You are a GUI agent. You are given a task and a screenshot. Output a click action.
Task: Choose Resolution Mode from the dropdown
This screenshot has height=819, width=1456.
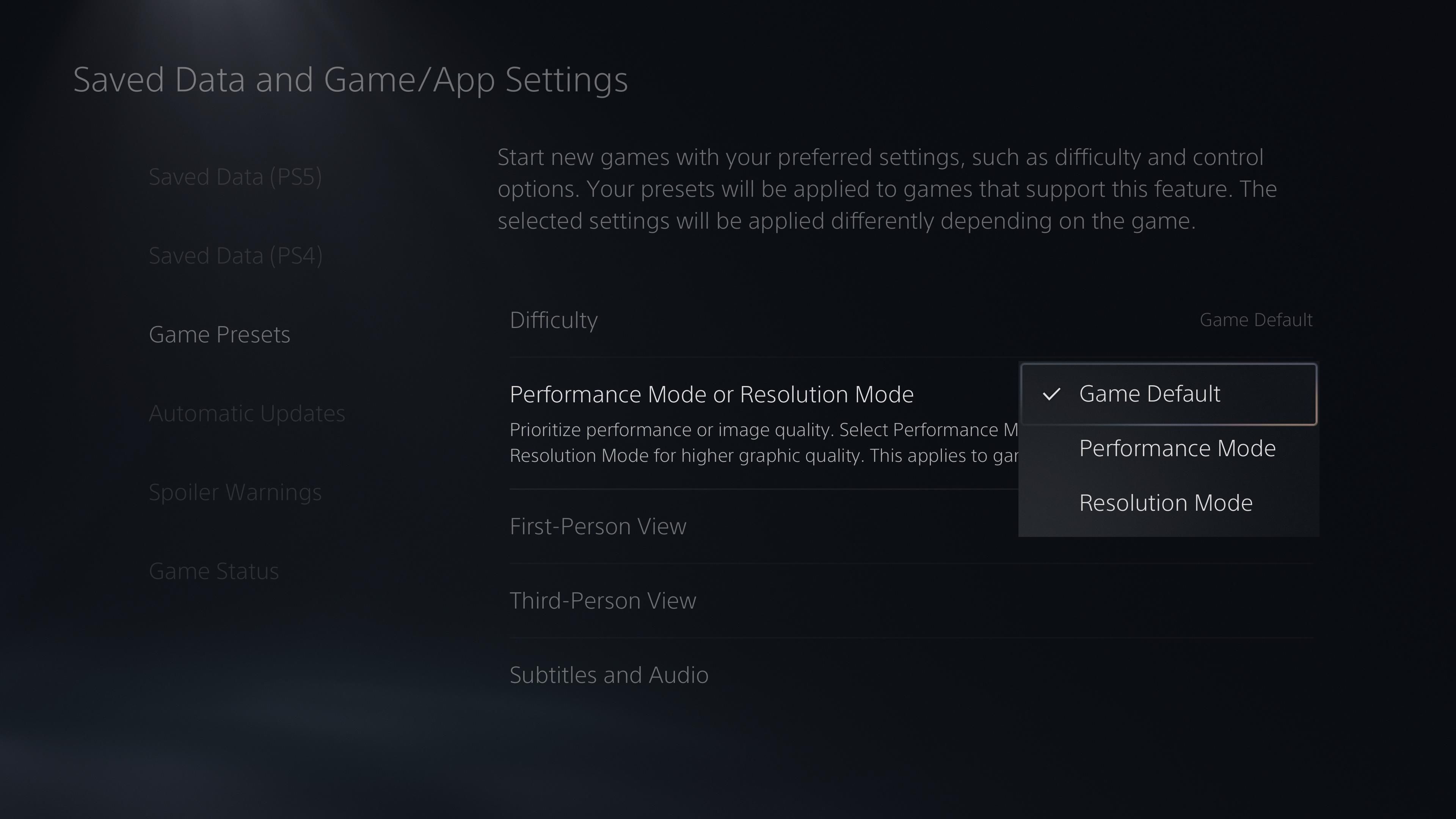pos(1169,502)
